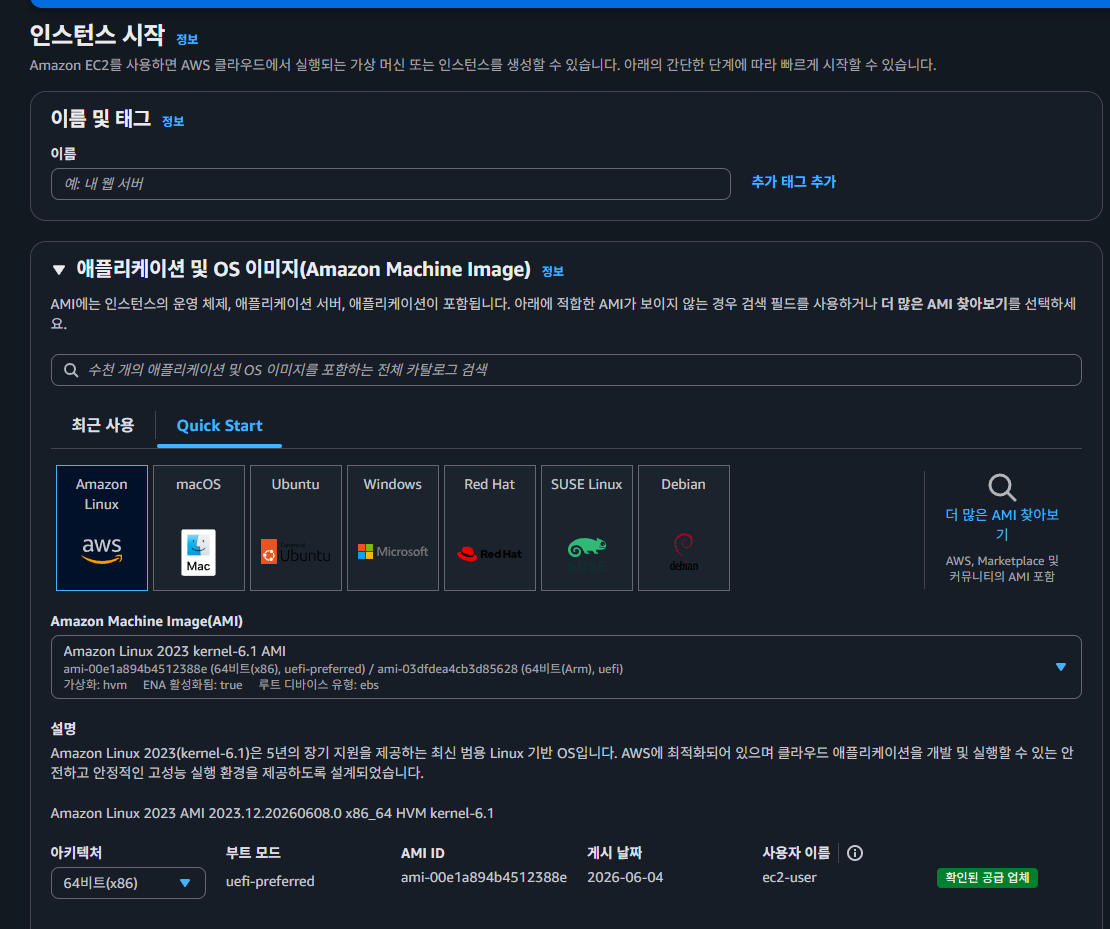The height and width of the screenshot is (929, 1110).
Task: Open 정보 link next to 이름 및 태그
Action: tap(173, 122)
